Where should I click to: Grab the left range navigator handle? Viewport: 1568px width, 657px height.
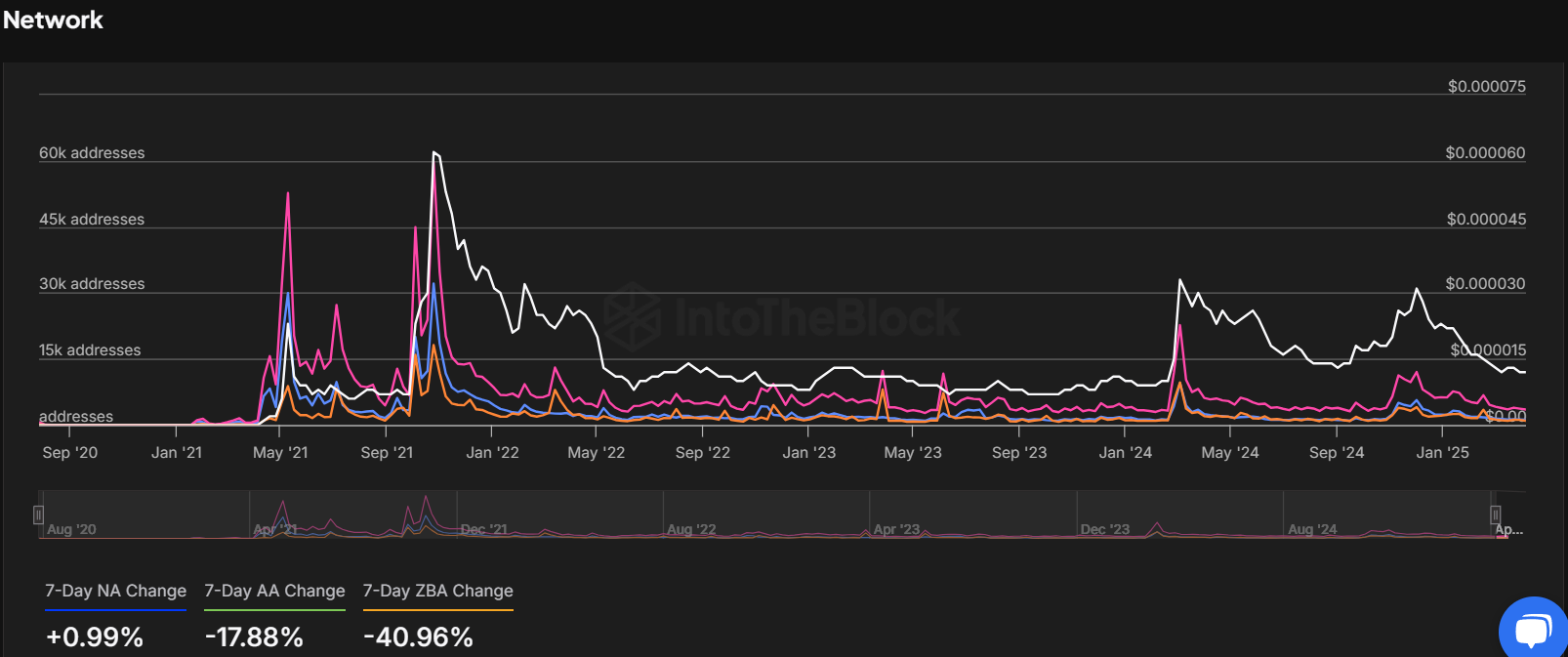click(x=38, y=514)
